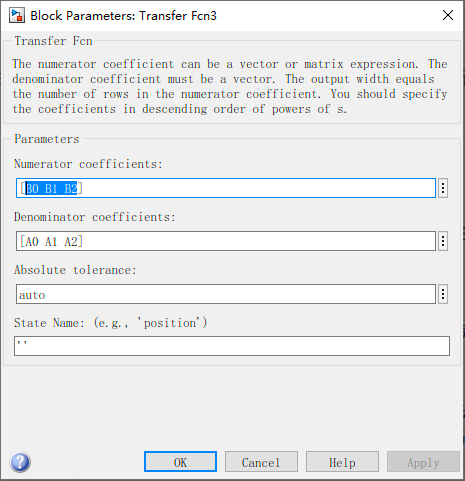
Task: Click the Transfer Fcn description text
Action: click(230, 86)
